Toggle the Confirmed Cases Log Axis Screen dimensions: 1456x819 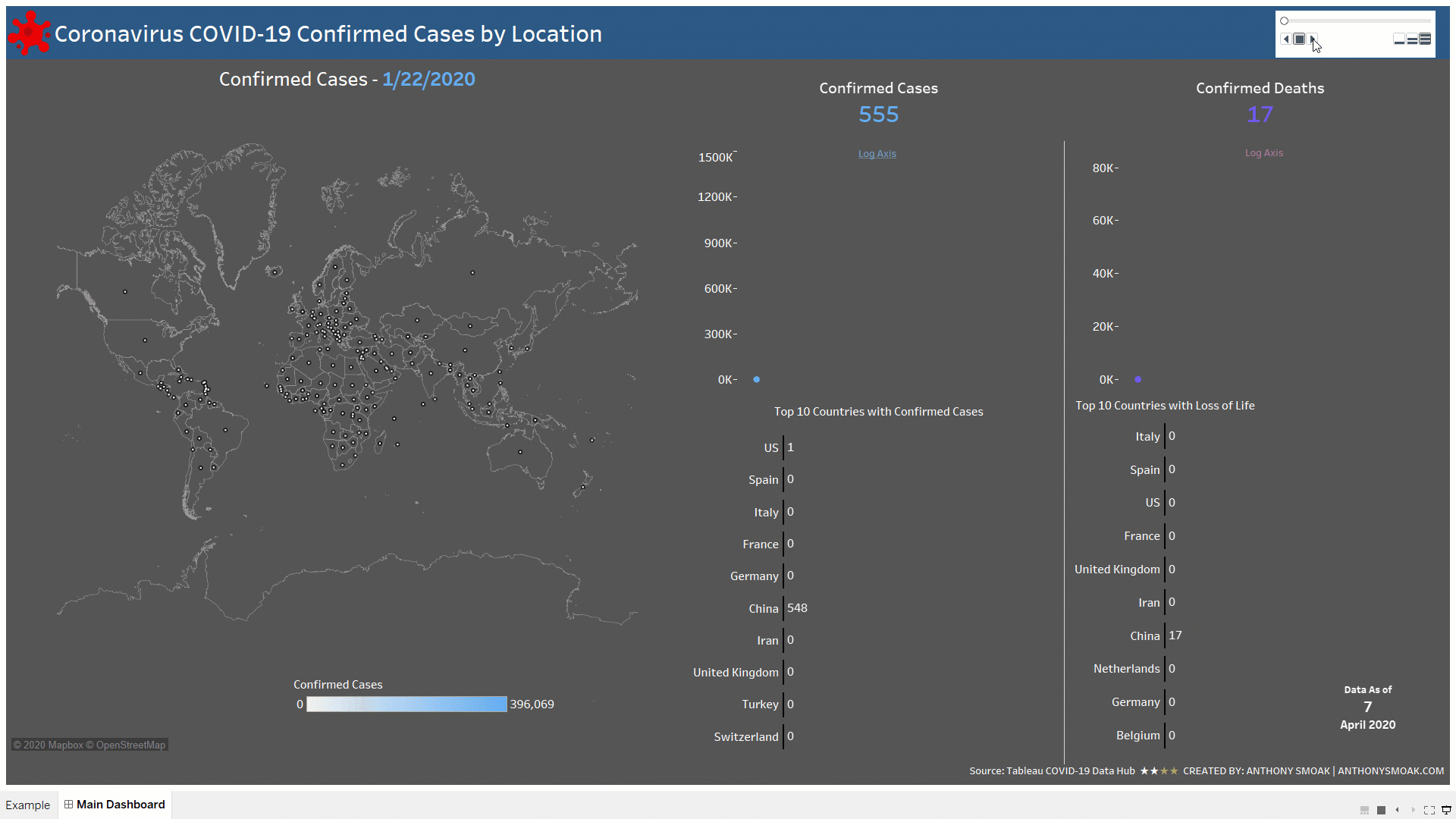[x=877, y=153]
